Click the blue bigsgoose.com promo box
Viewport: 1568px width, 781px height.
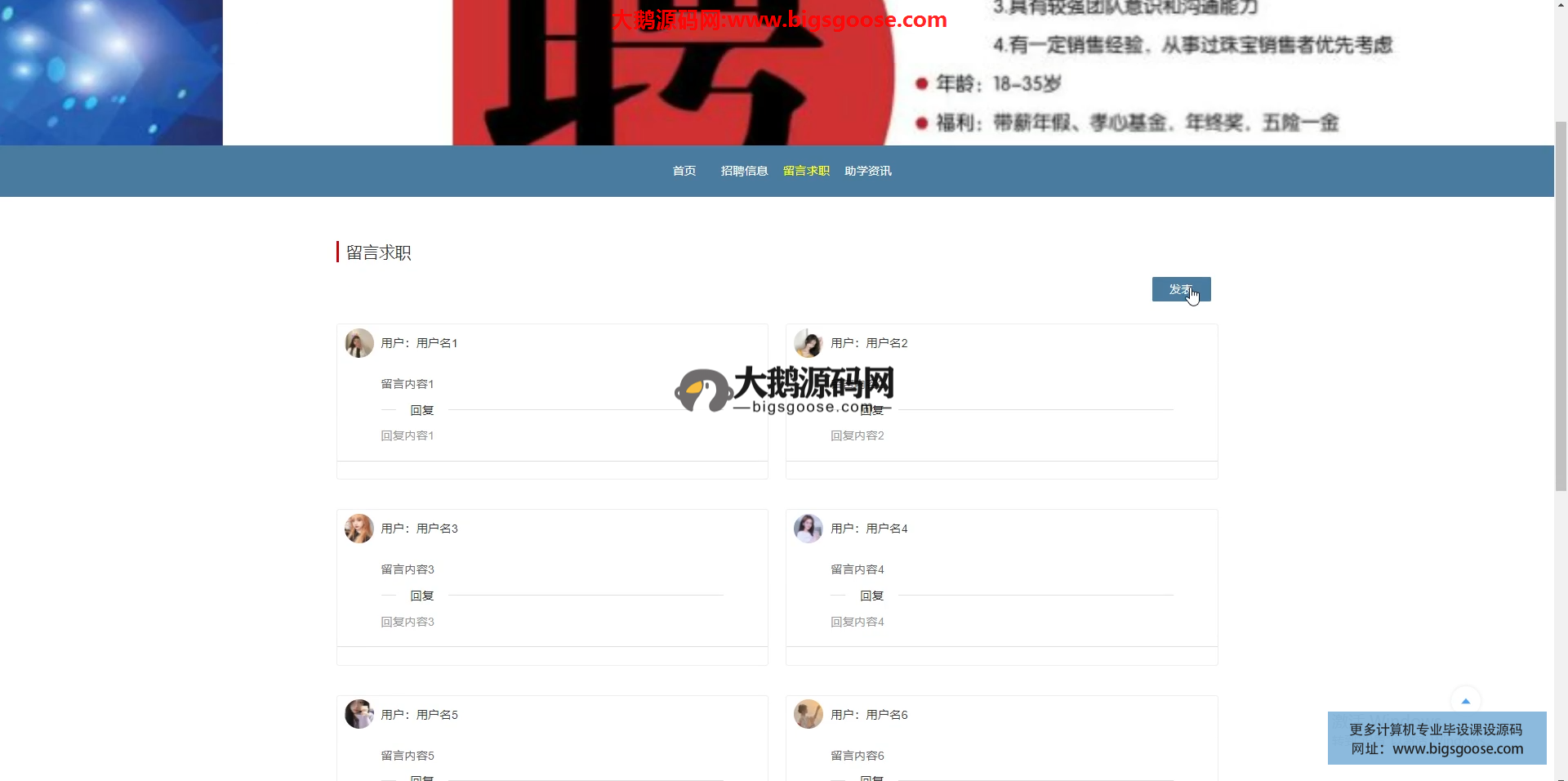tap(1437, 739)
